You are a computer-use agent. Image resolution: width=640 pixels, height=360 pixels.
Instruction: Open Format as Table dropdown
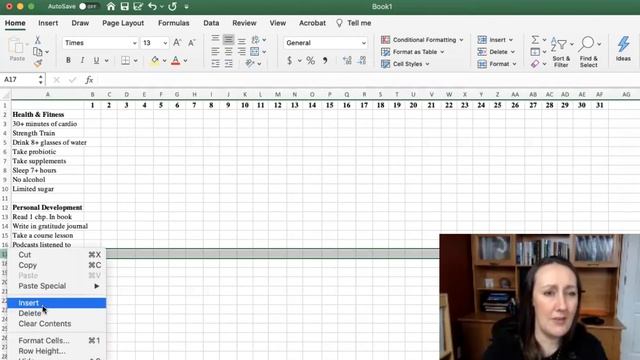coord(412,52)
